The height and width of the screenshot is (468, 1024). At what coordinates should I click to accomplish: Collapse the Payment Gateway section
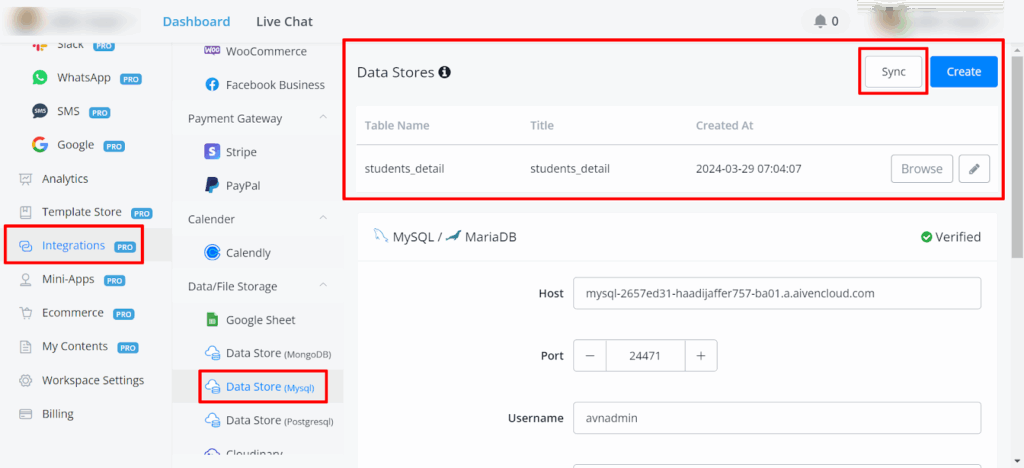[x=323, y=118]
